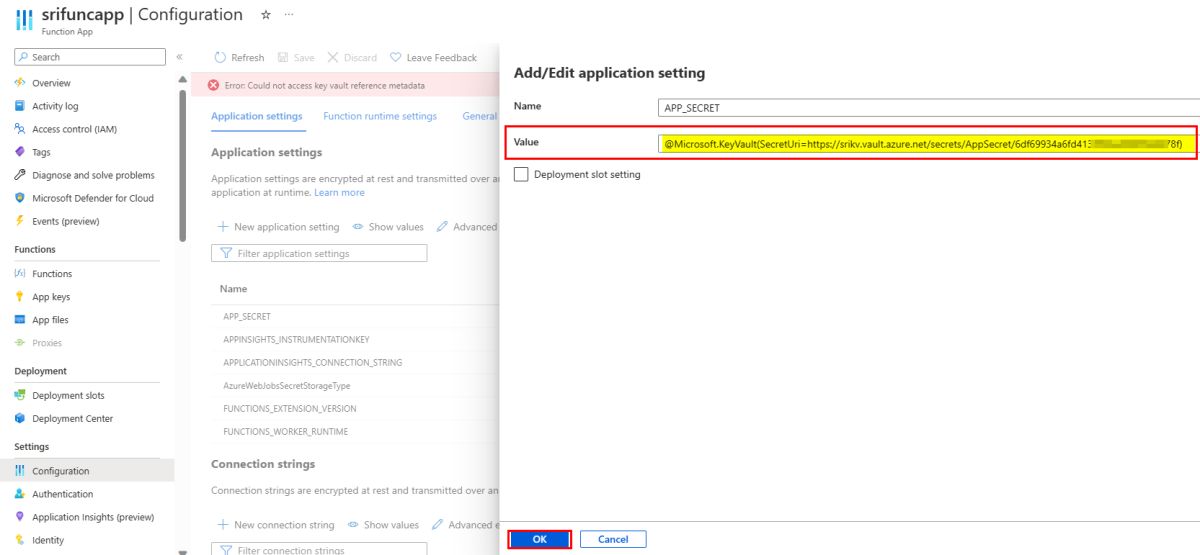
Task: Open the more options ellipsis in header
Action: tap(290, 15)
